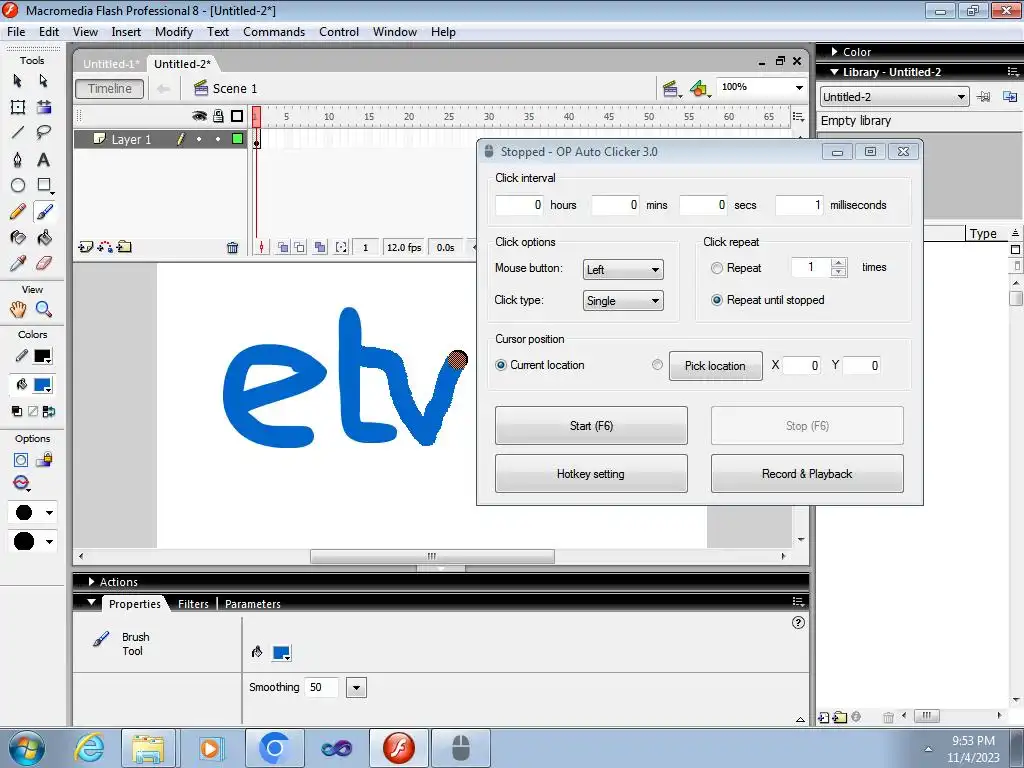1024x768 pixels.
Task: Select the Subselection tool
Action: click(44, 80)
